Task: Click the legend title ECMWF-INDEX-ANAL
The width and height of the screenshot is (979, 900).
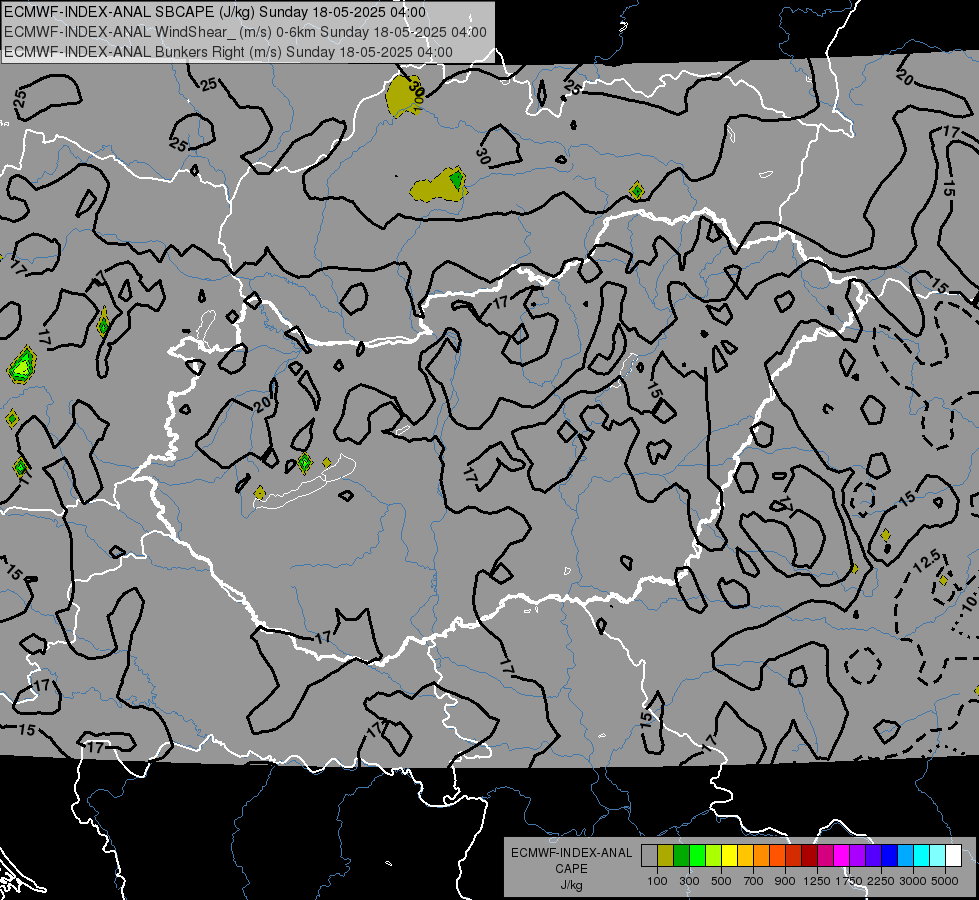Action: 572,853
